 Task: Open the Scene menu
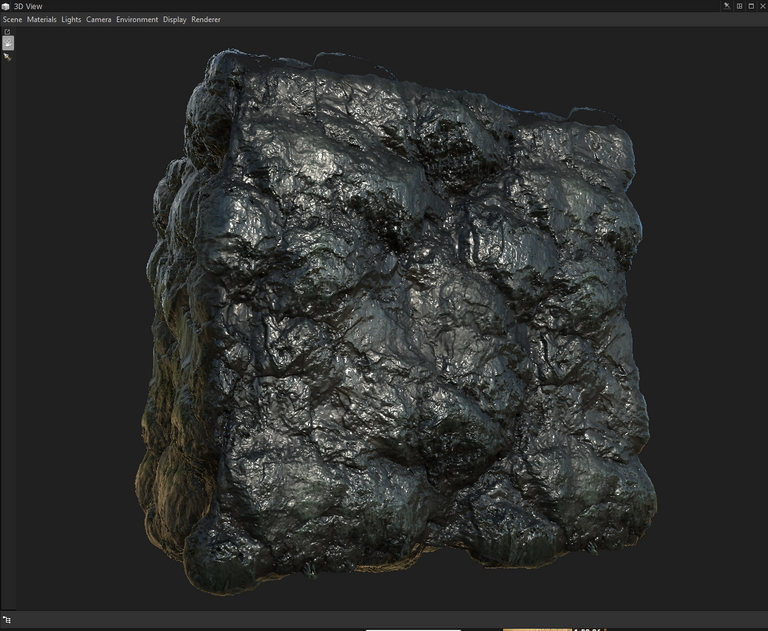[x=12, y=20]
